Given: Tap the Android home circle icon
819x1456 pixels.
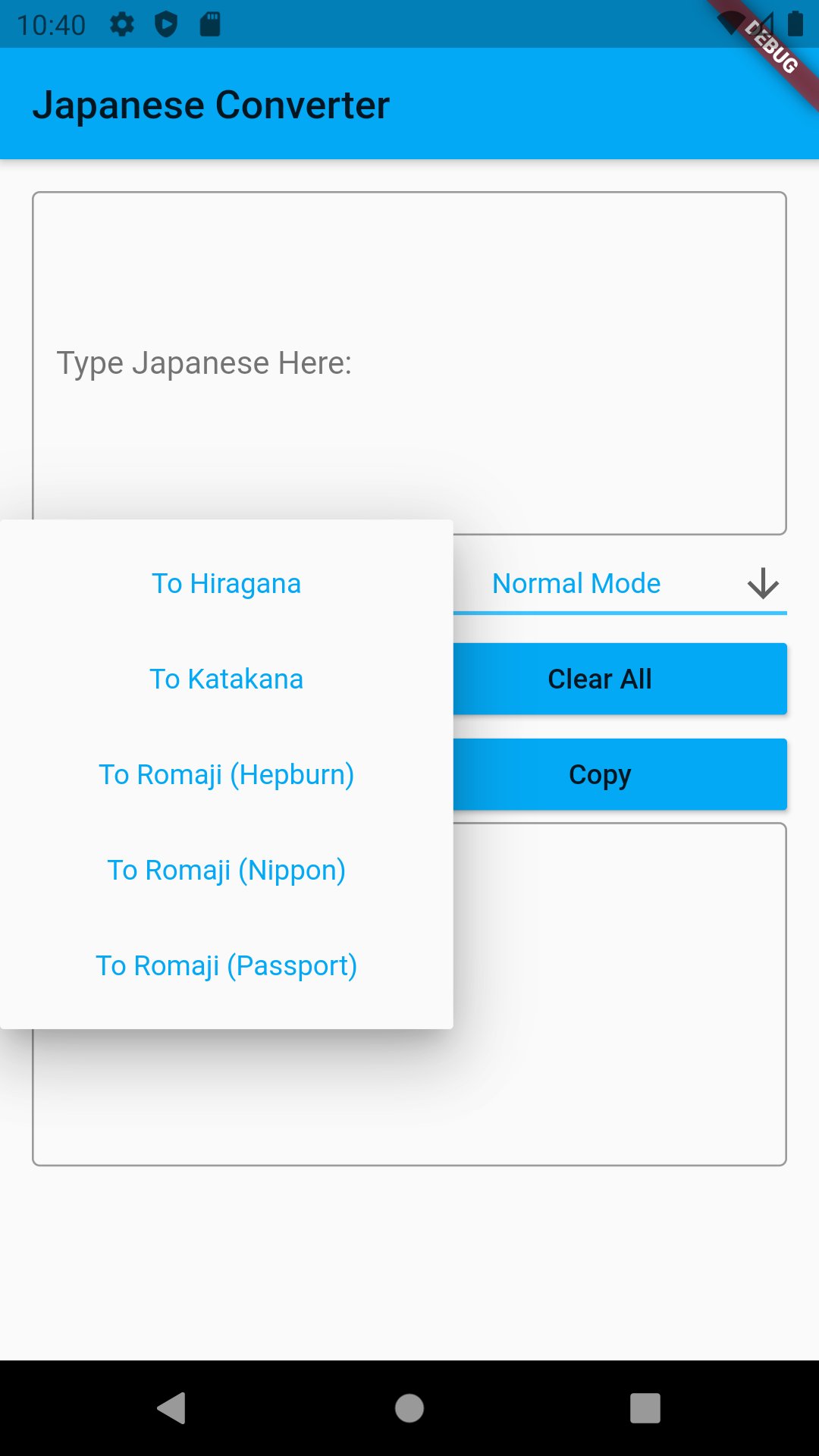Looking at the screenshot, I should tap(409, 1408).
